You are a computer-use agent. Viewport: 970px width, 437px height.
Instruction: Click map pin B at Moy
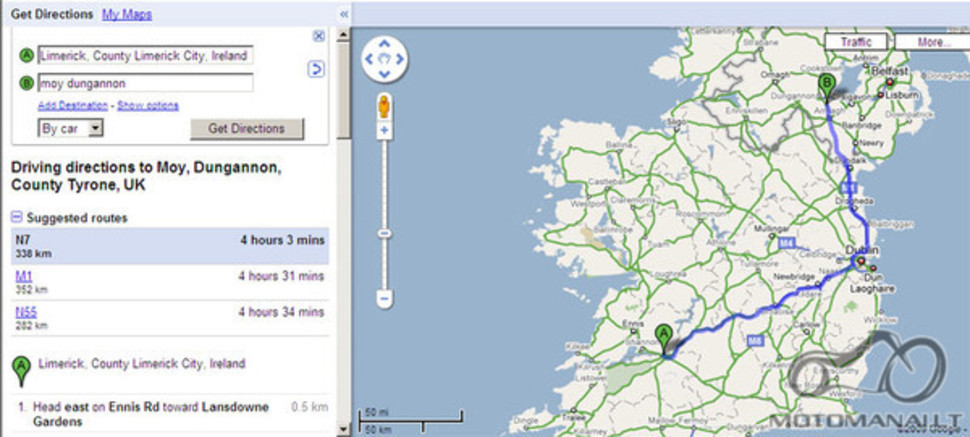826,87
